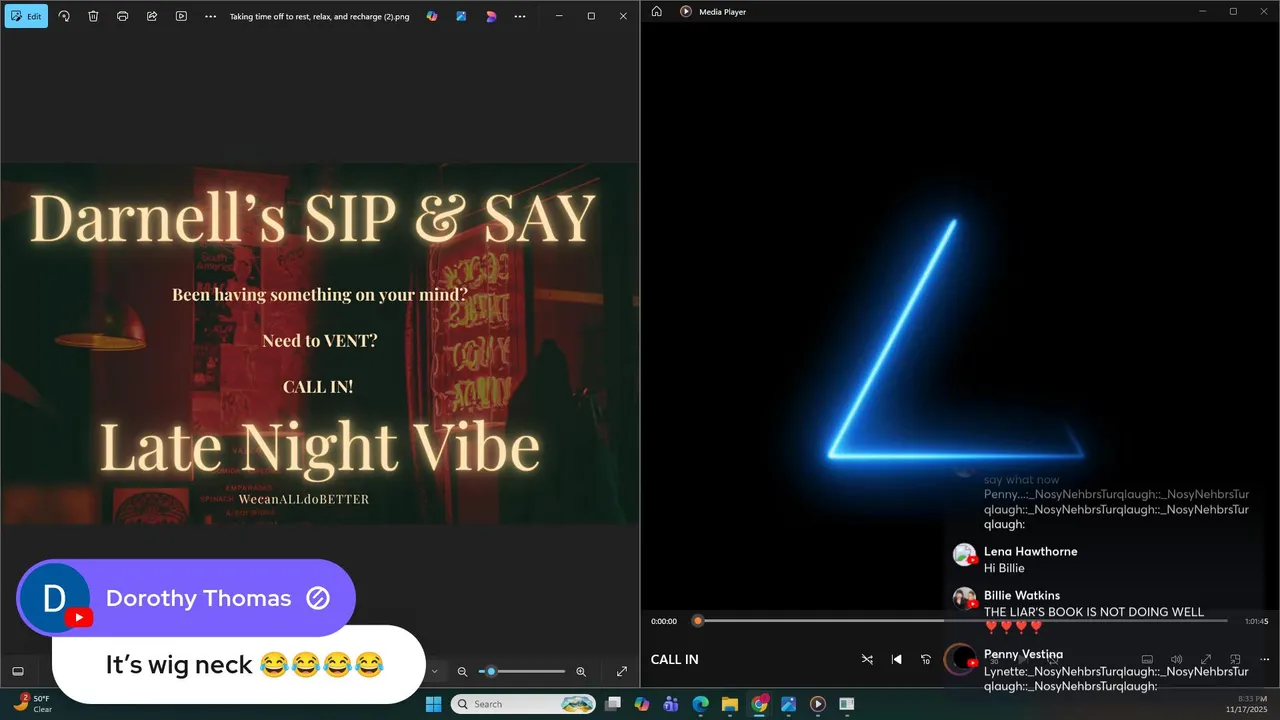
Task: Click the file name in the Photos title bar
Action: point(320,16)
